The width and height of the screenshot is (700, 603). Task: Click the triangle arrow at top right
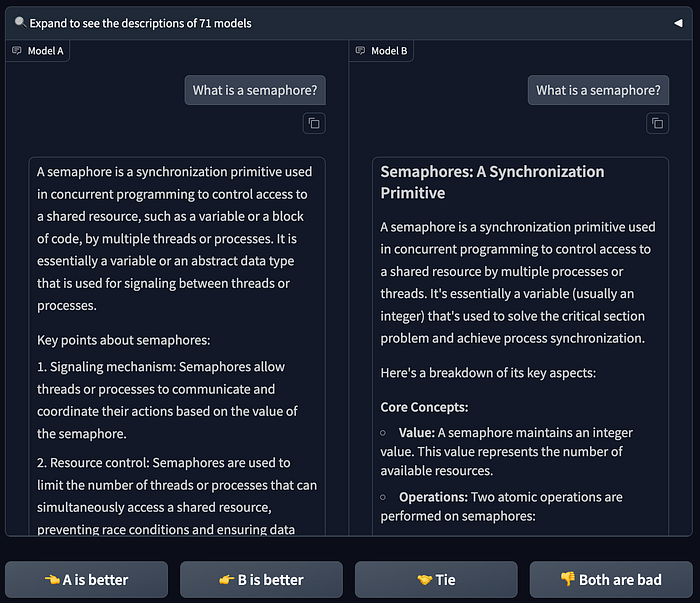coord(677,23)
